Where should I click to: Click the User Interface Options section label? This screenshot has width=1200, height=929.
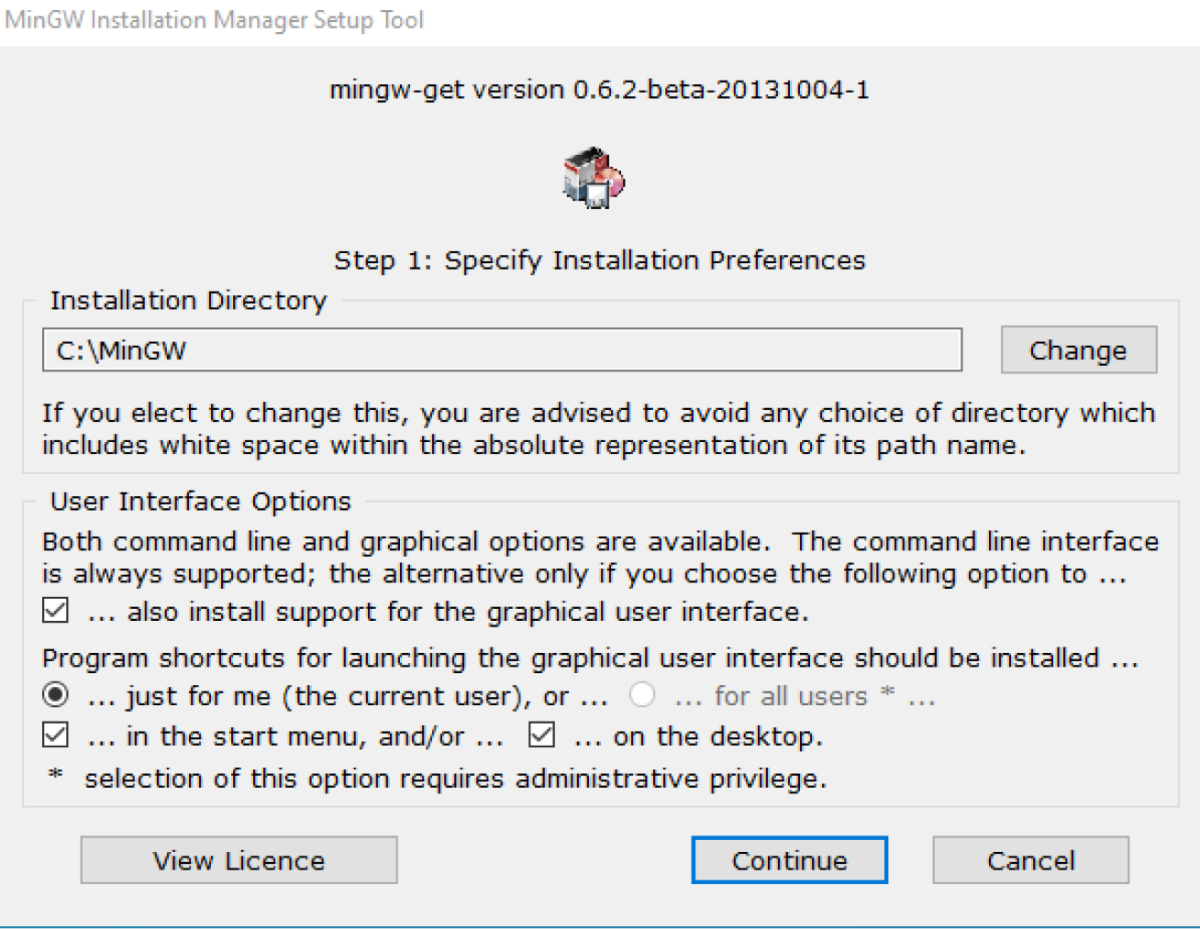point(200,501)
